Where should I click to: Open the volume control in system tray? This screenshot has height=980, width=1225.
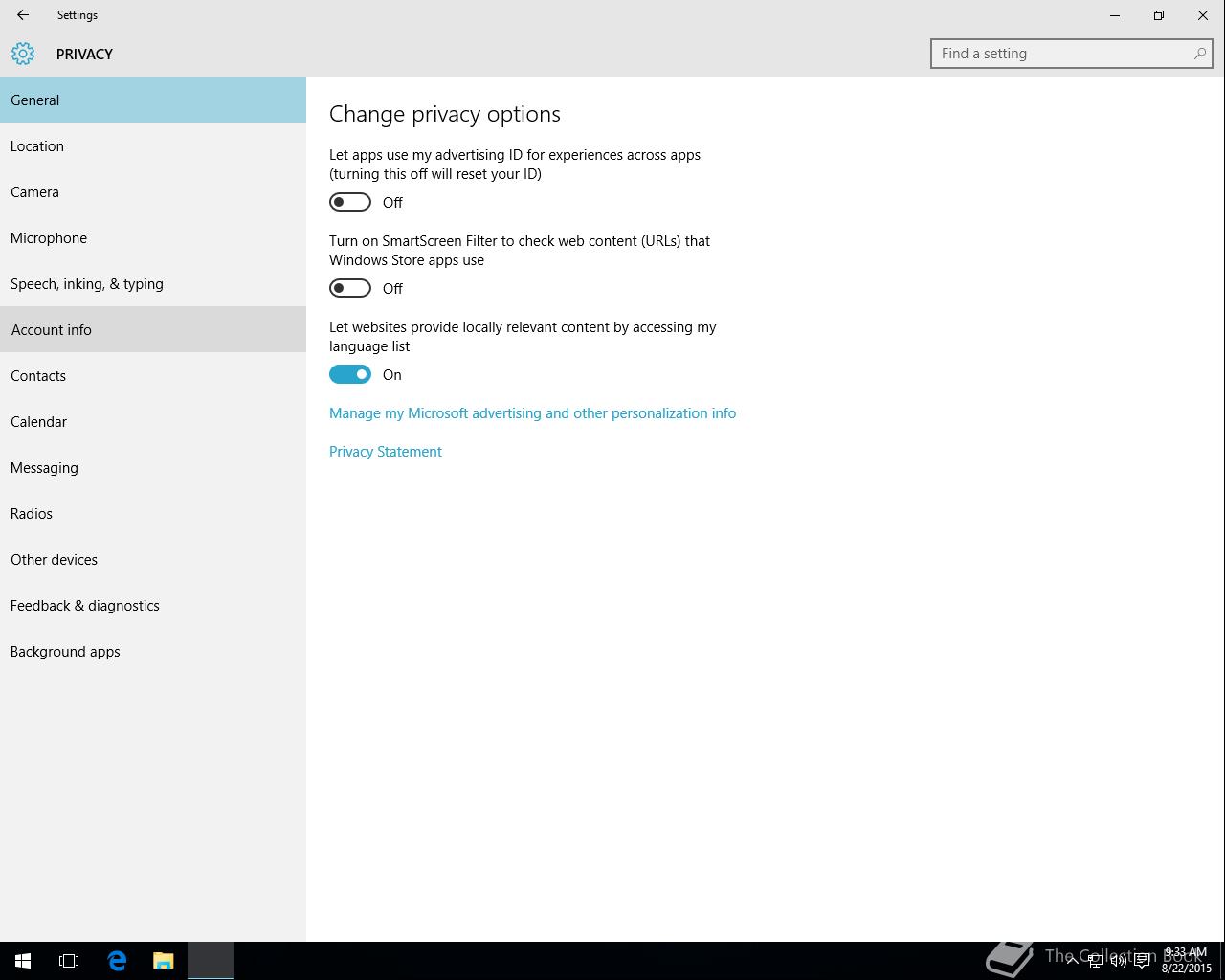pos(1119,961)
